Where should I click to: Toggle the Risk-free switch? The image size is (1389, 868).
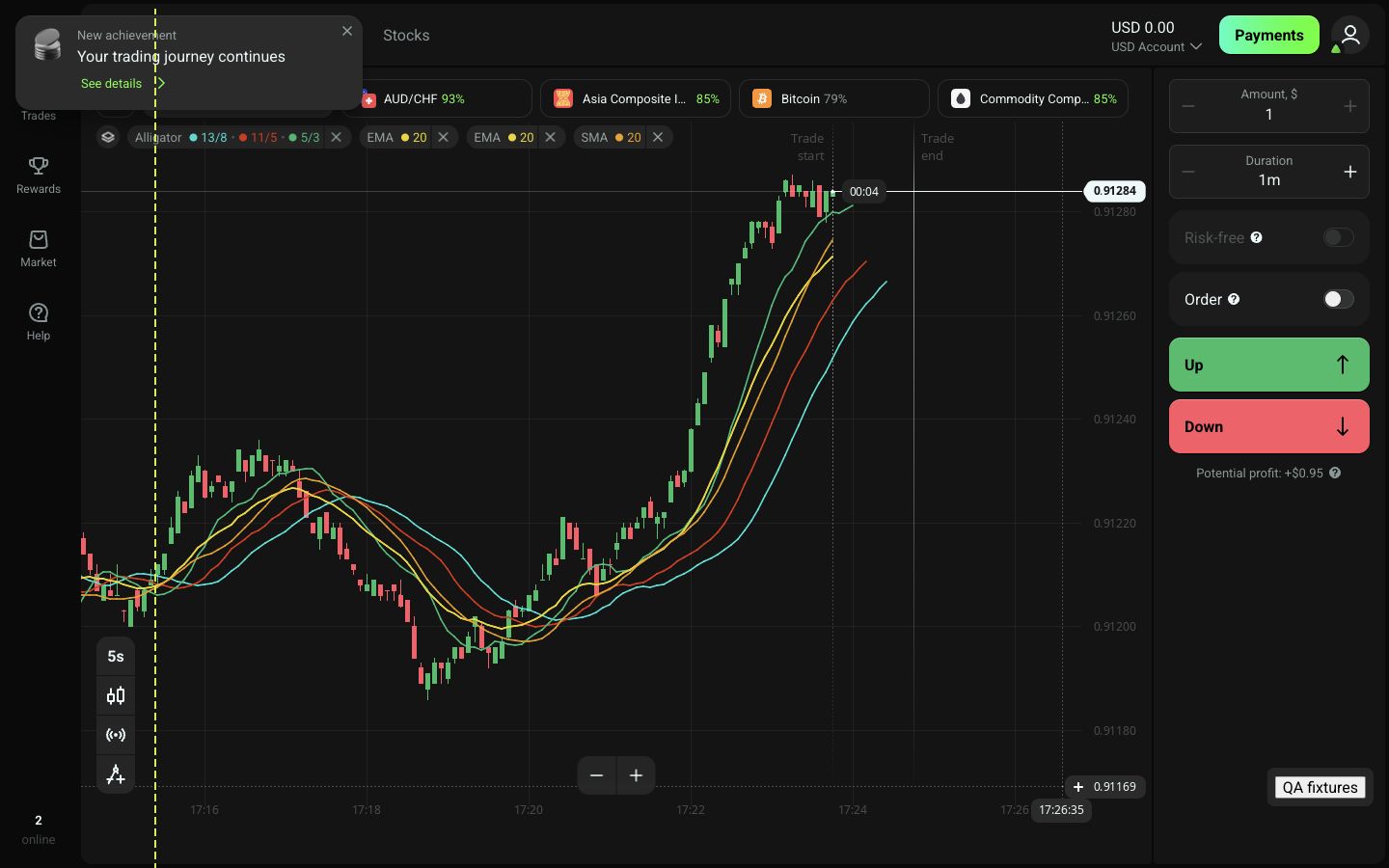1338,237
